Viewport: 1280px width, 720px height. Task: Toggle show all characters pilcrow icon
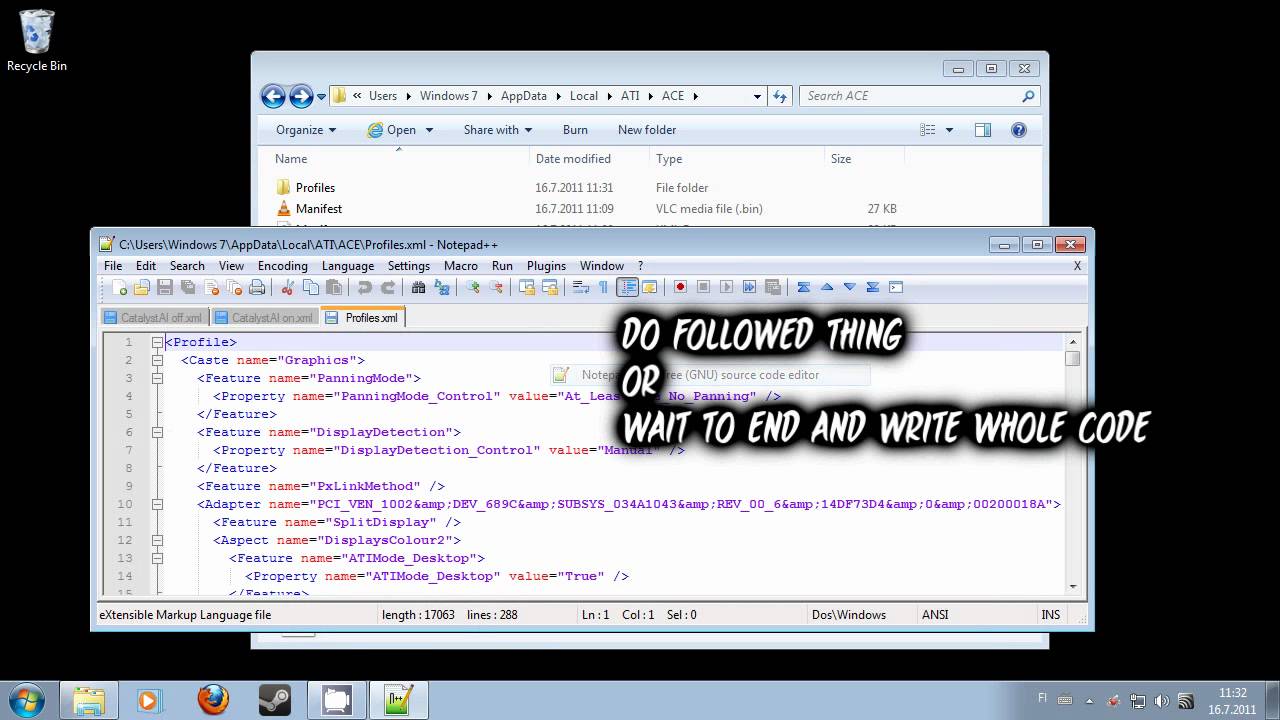point(603,287)
